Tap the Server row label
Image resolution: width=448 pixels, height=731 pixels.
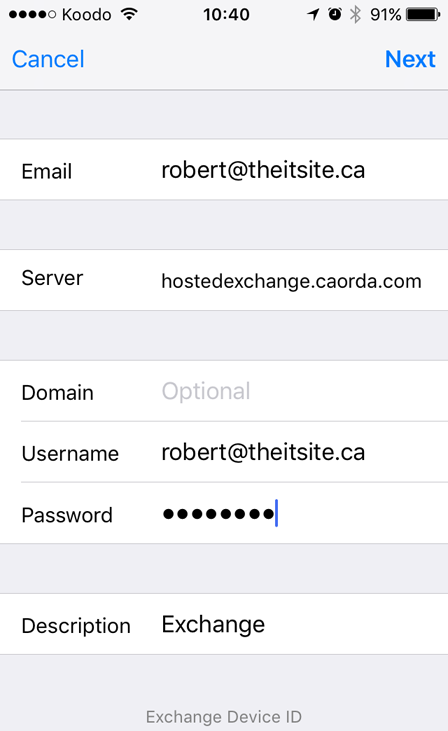pyautogui.click(x=52, y=278)
